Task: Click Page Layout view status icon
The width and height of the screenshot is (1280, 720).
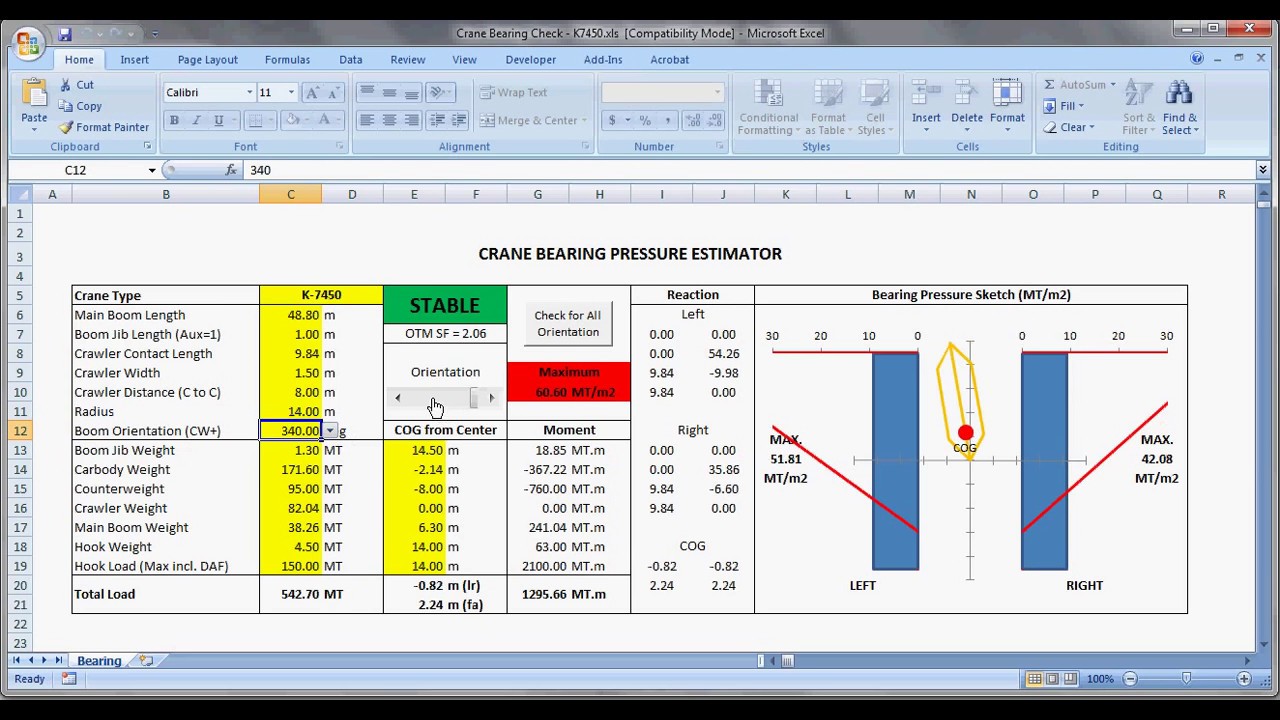Action: click(x=1052, y=679)
